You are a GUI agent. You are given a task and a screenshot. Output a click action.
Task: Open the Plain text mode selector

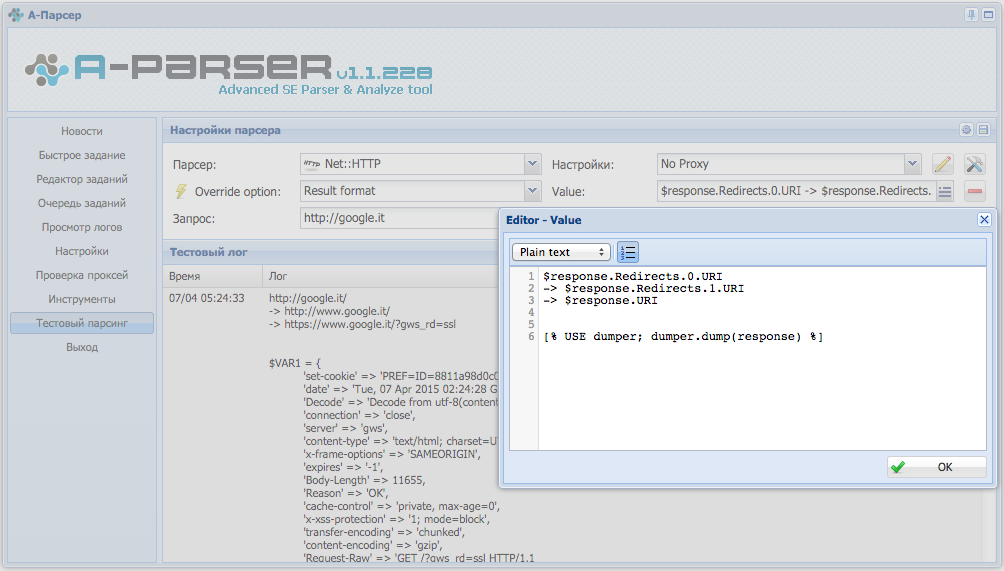[x=561, y=252]
